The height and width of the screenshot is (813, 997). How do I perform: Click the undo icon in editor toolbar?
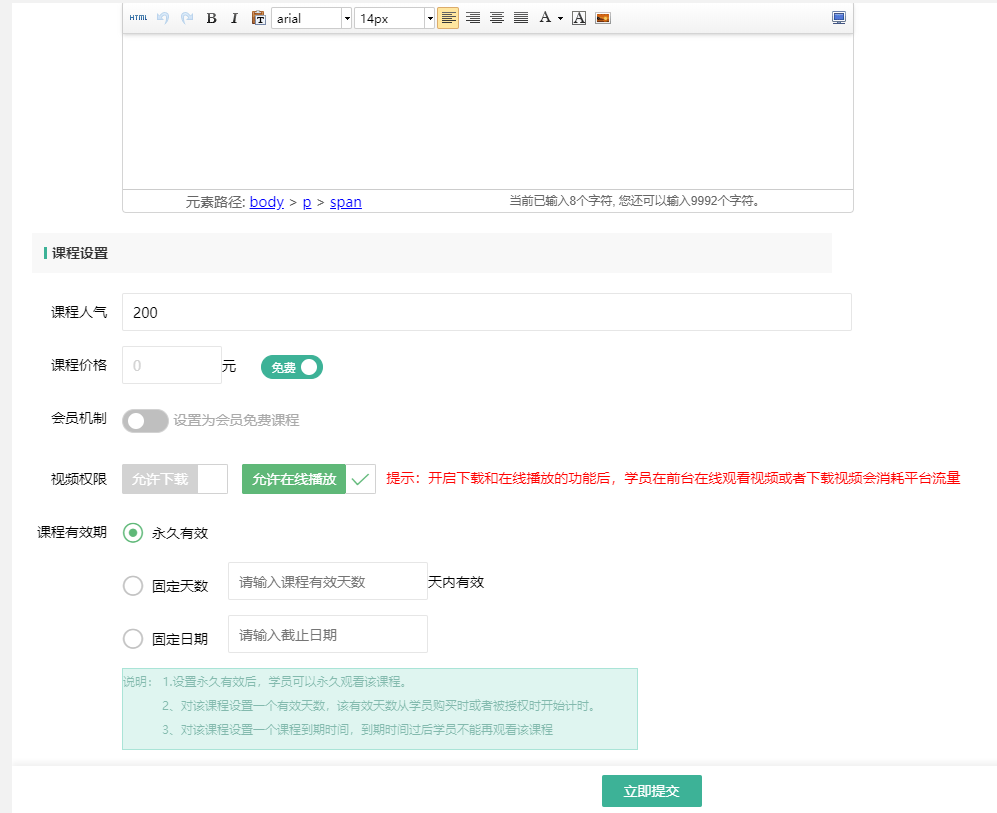pos(163,18)
